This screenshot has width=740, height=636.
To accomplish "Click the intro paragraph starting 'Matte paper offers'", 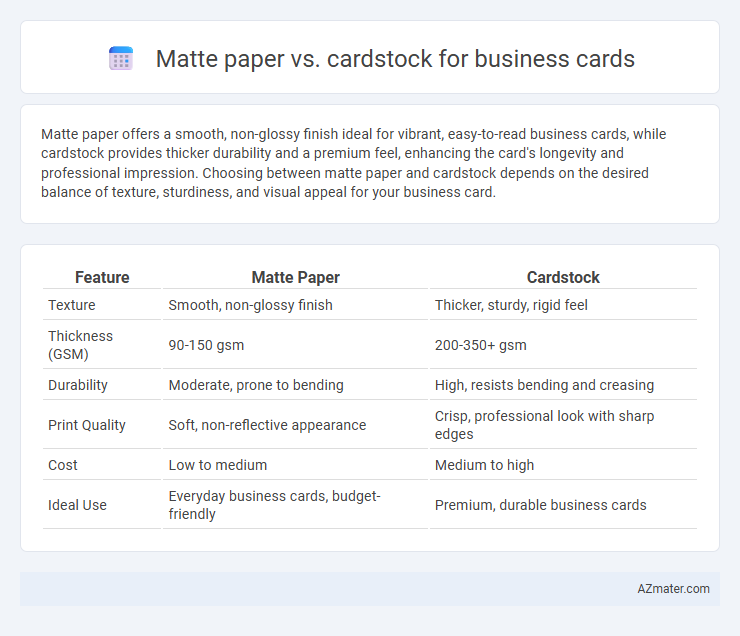I will click(353, 163).
